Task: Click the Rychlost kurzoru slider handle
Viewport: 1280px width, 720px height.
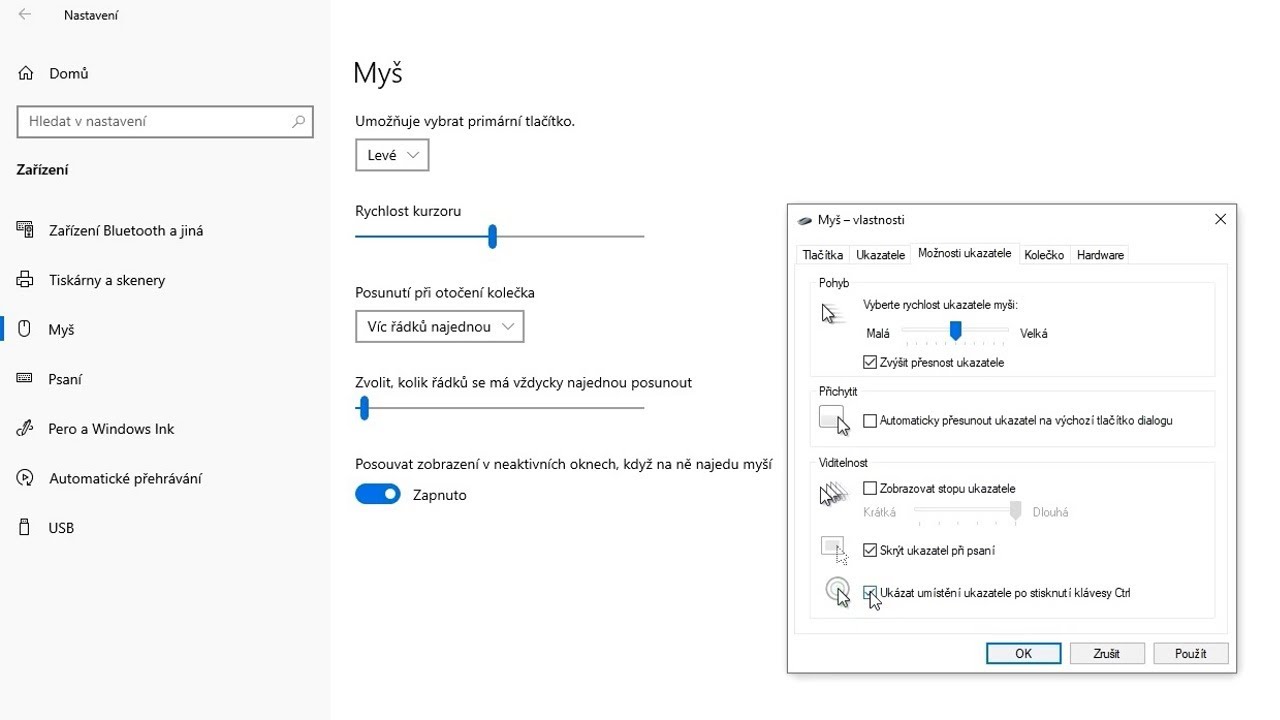Action: [x=492, y=236]
